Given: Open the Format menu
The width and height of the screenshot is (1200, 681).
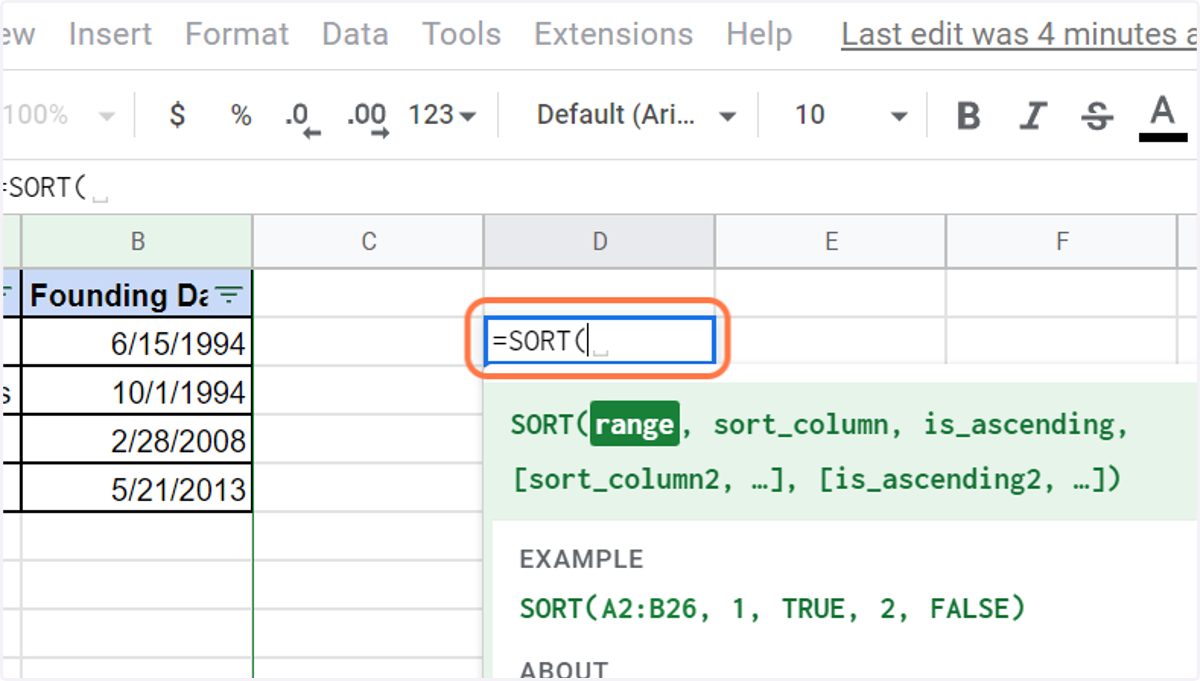Looking at the screenshot, I should (237, 34).
